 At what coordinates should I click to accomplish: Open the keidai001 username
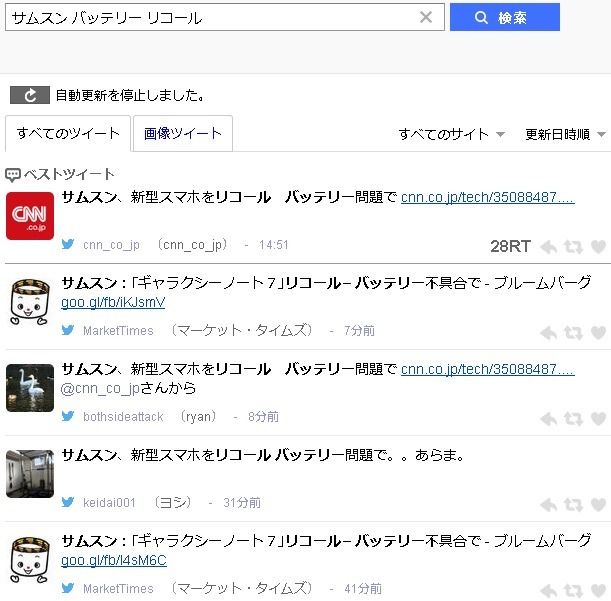click(x=109, y=503)
